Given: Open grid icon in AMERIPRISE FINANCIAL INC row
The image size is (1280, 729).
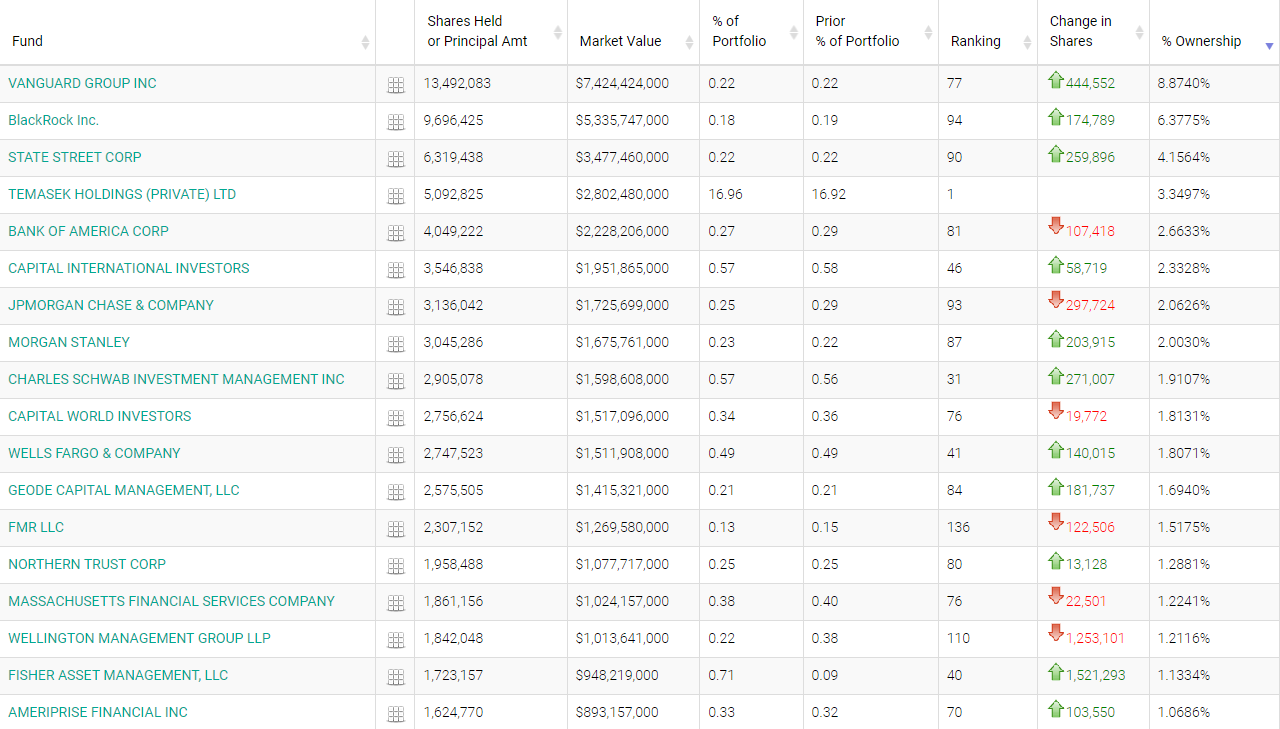Looking at the screenshot, I should pyautogui.click(x=396, y=714).
